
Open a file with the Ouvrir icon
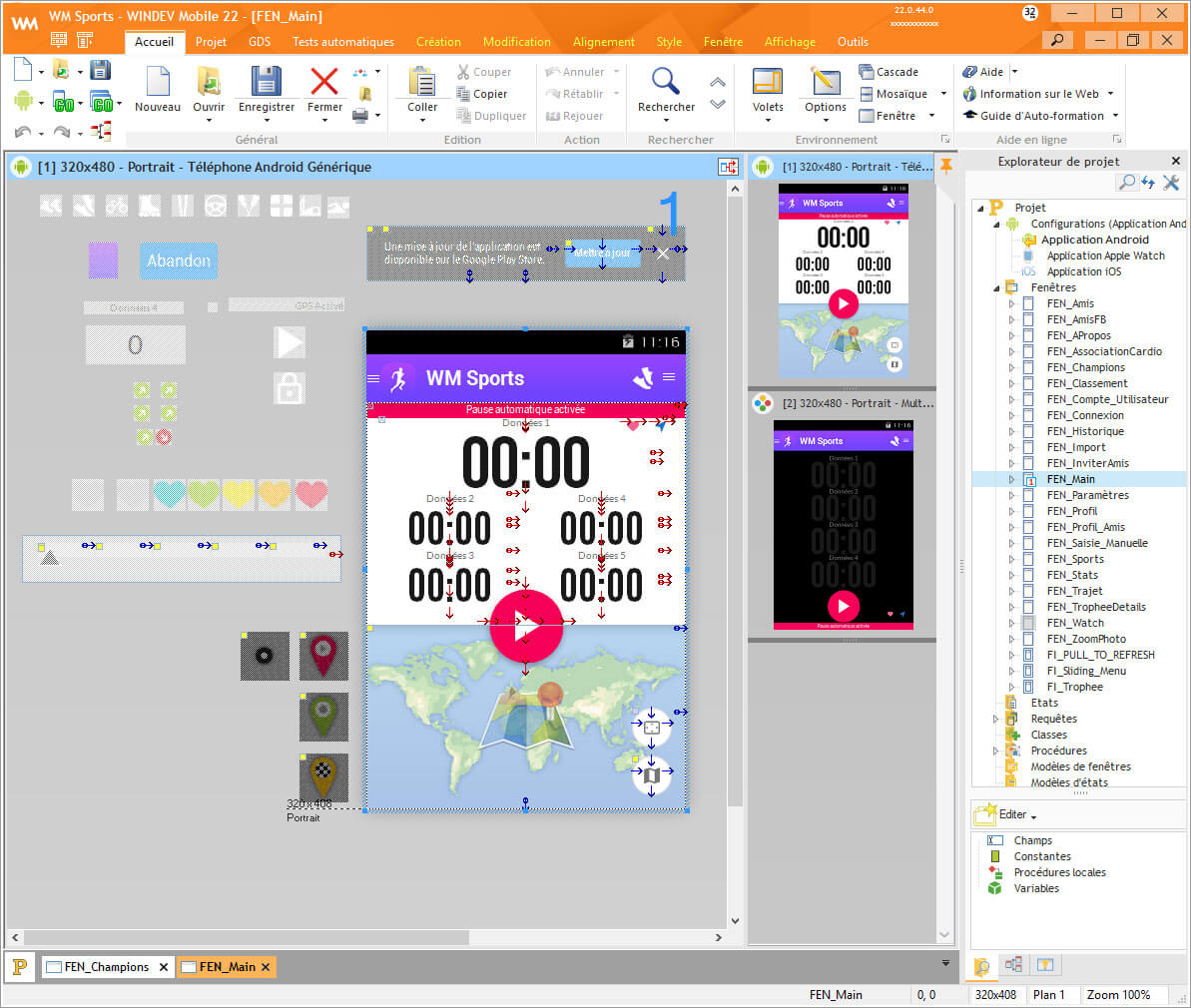[209, 81]
